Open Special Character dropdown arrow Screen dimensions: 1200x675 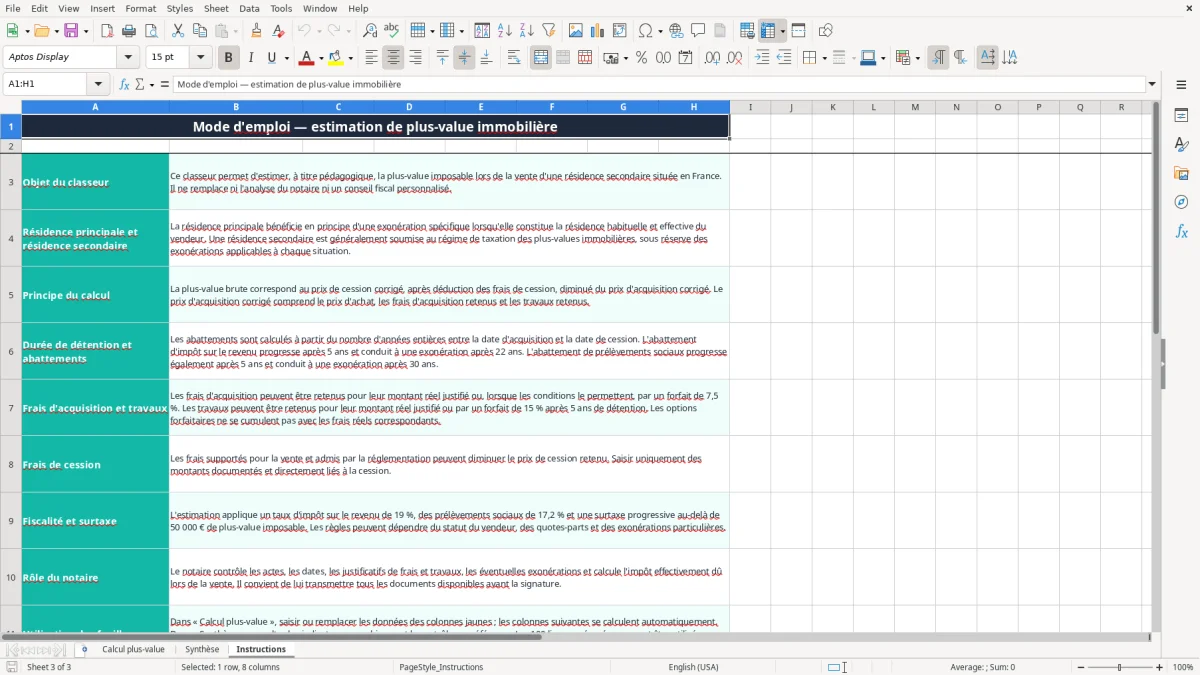tap(660, 31)
